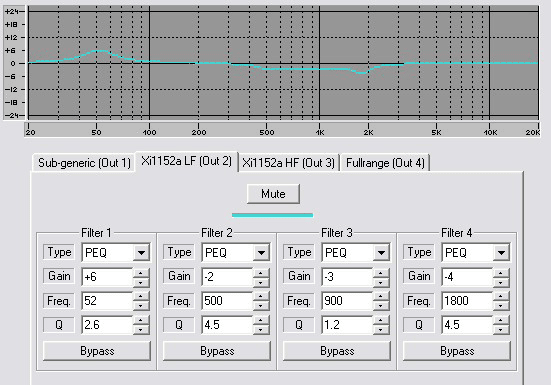Increase Filter 4 frequency with up arrow
The image size is (551, 385).
point(501,297)
